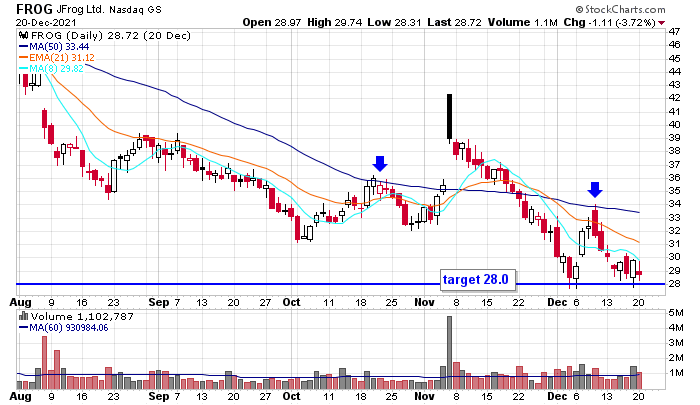Click the tallest volume bar in November
This screenshot has height=405, width=700.
point(450,353)
